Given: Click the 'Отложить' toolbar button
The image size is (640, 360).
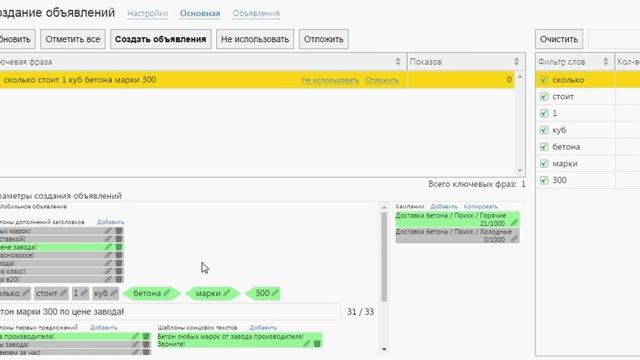Looking at the screenshot, I should [323, 39].
